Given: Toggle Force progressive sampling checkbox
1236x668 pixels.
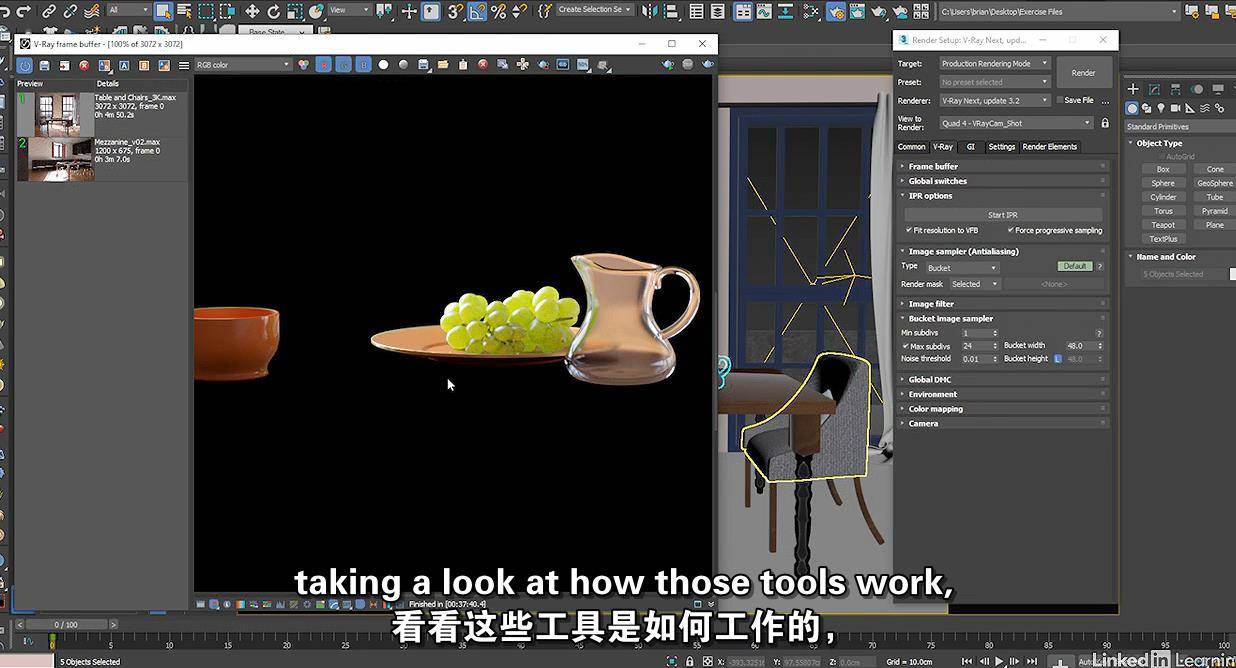Looking at the screenshot, I should tap(1011, 230).
